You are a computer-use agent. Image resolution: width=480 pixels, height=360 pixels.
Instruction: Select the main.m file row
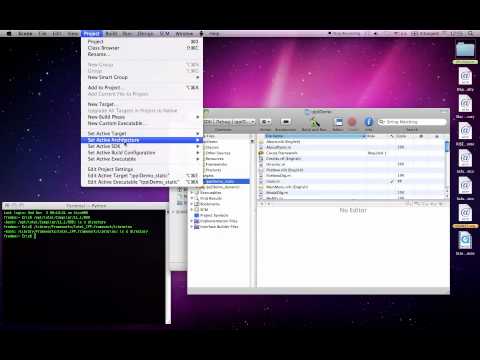352,181
